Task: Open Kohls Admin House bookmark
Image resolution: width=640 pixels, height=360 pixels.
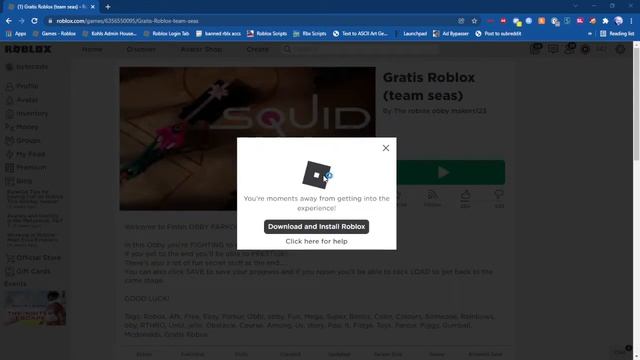Action: (x=109, y=33)
